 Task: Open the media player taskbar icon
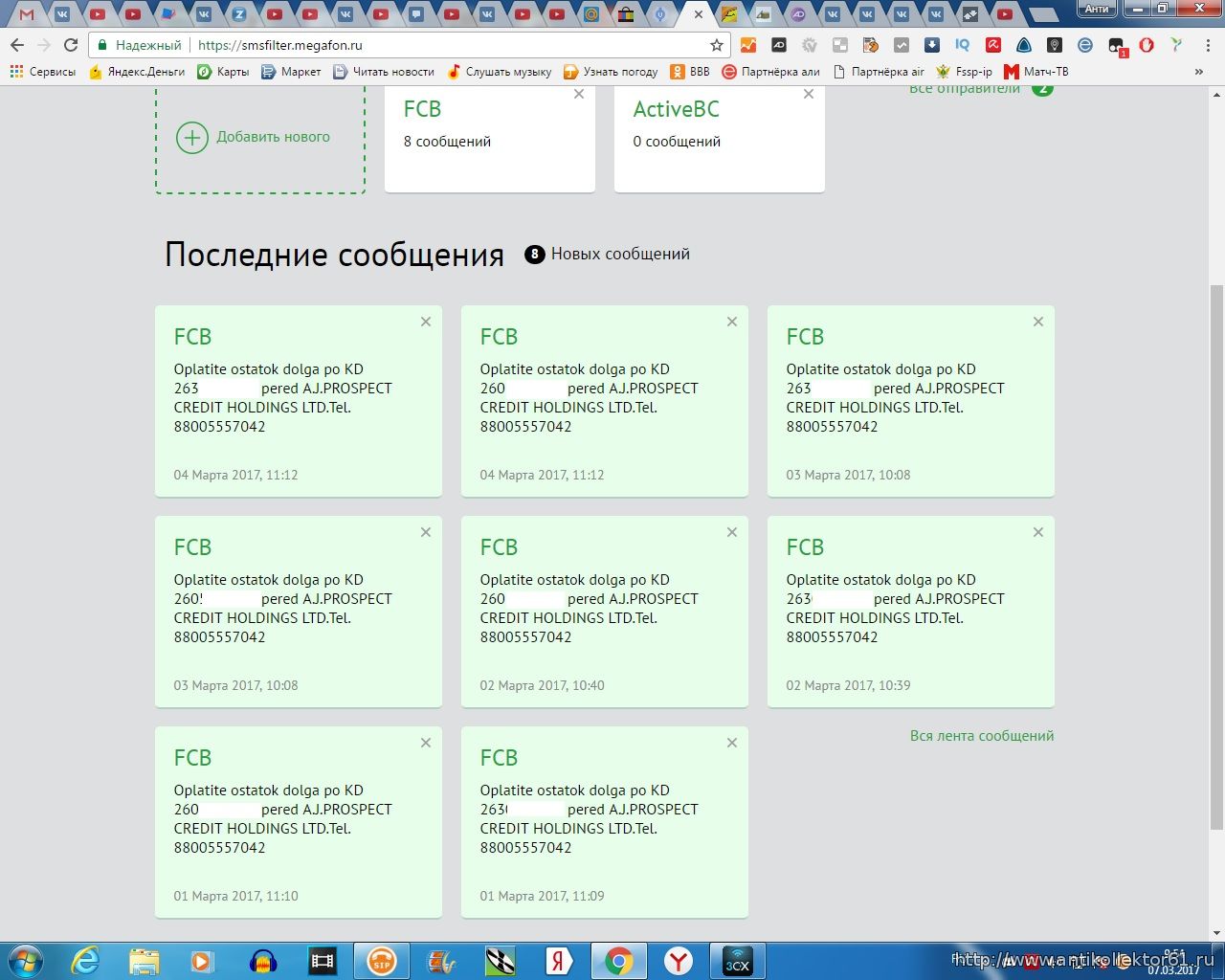(204, 961)
